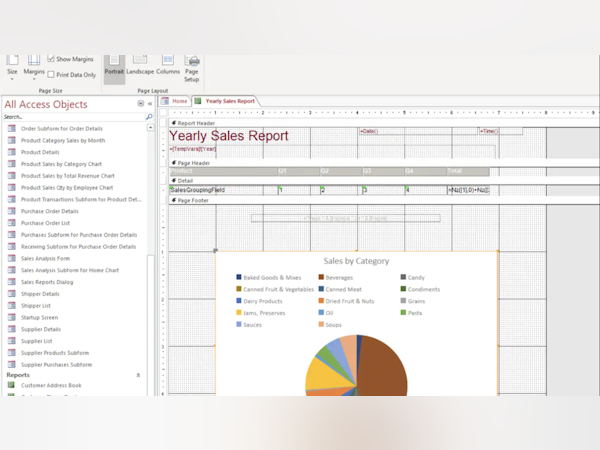Click the Product Details form icon

coord(12,152)
